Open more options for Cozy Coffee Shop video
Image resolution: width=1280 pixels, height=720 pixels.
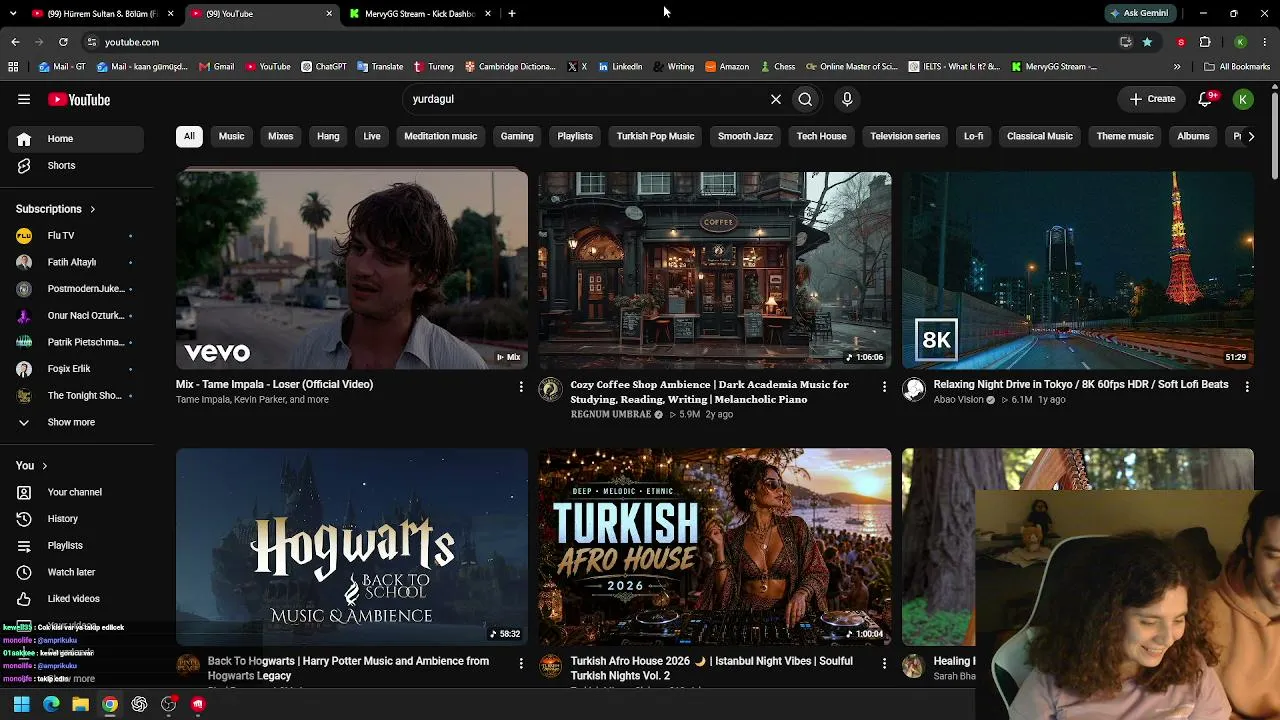click(x=883, y=386)
